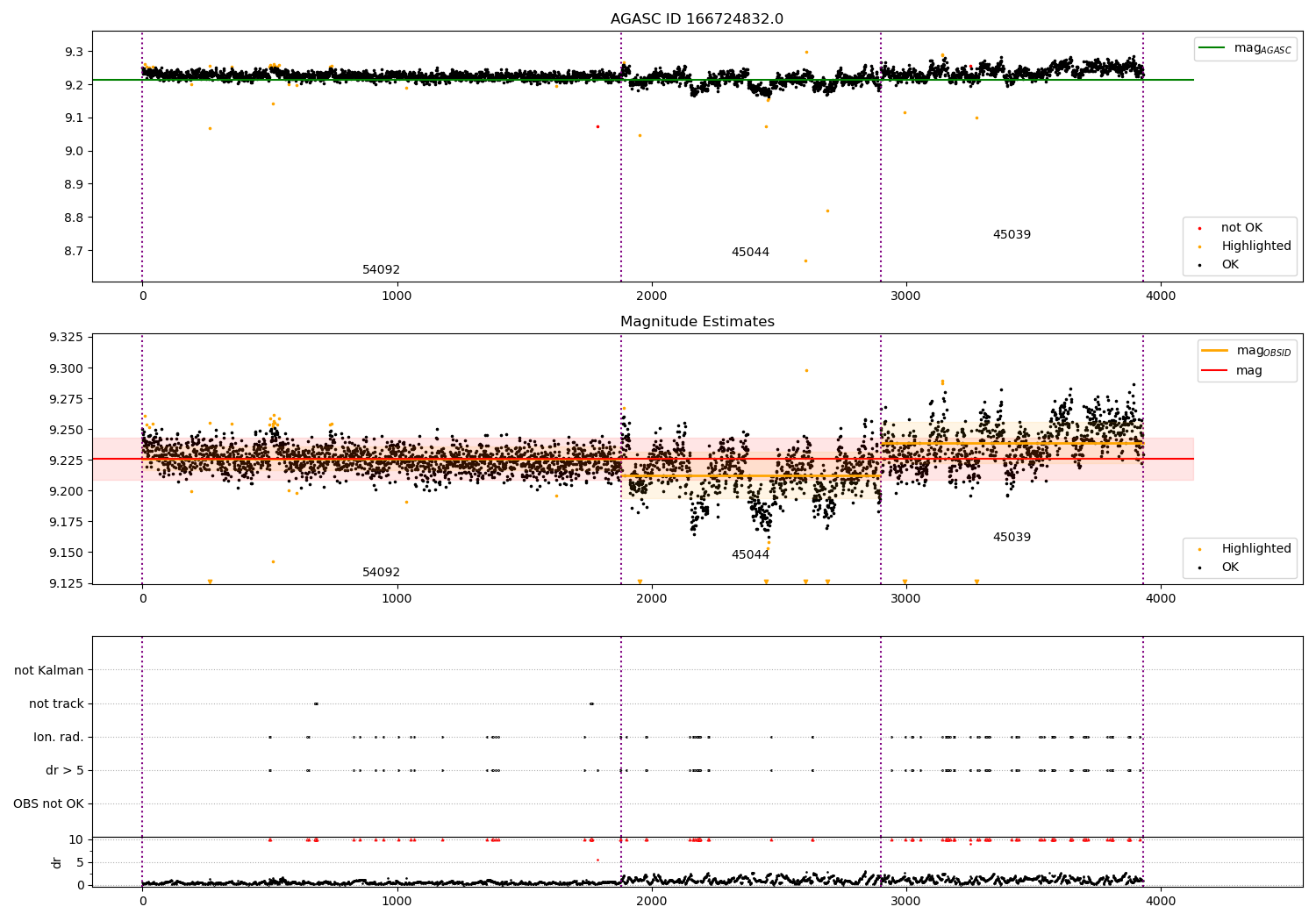Click OBSID label 45039 in Magnitude Estimates plot
The width and height of the screenshot is (1316, 921).
coord(1012,538)
